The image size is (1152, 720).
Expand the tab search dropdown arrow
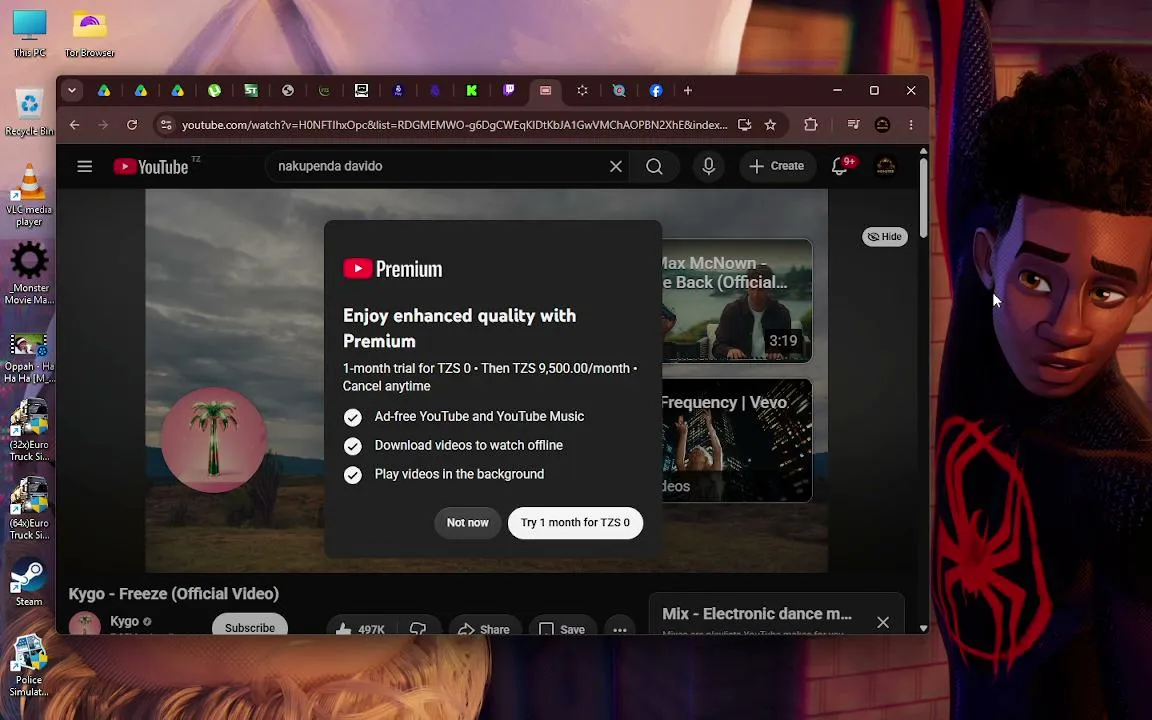[72, 90]
